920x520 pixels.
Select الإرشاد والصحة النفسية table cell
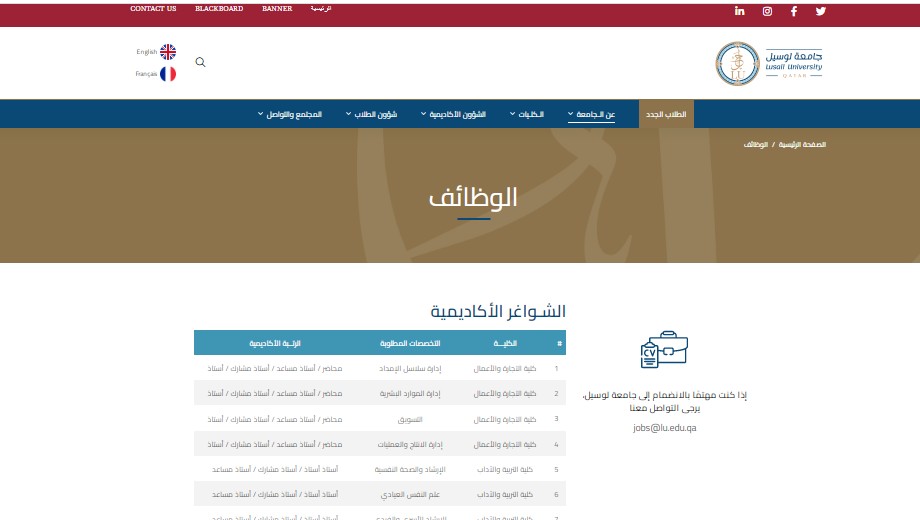click(x=410, y=470)
